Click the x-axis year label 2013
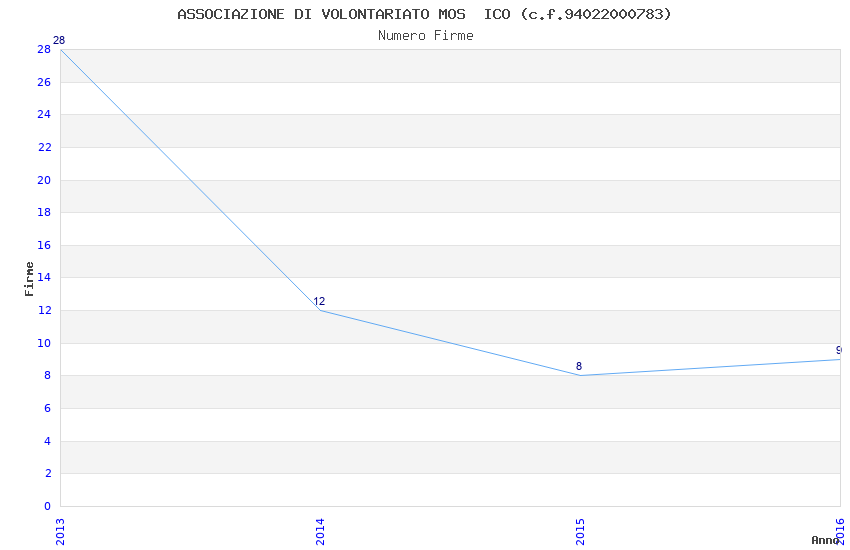850x550 pixels. (60, 532)
